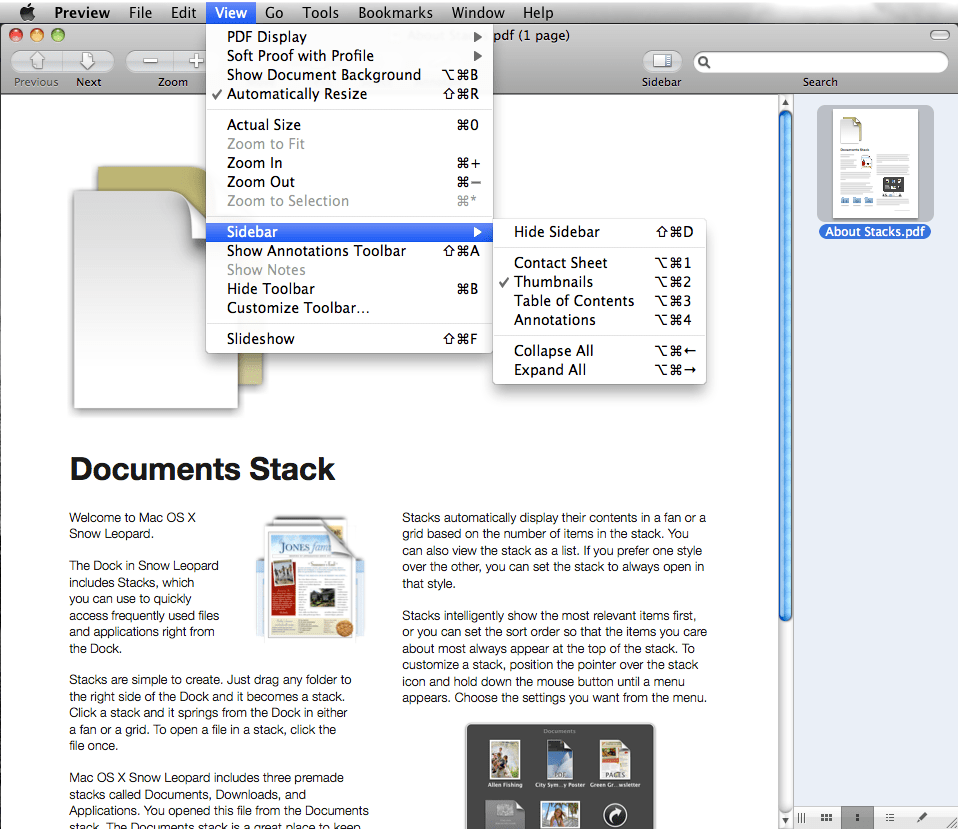Click the highlighted Sidebar submenu item

click(x=349, y=232)
